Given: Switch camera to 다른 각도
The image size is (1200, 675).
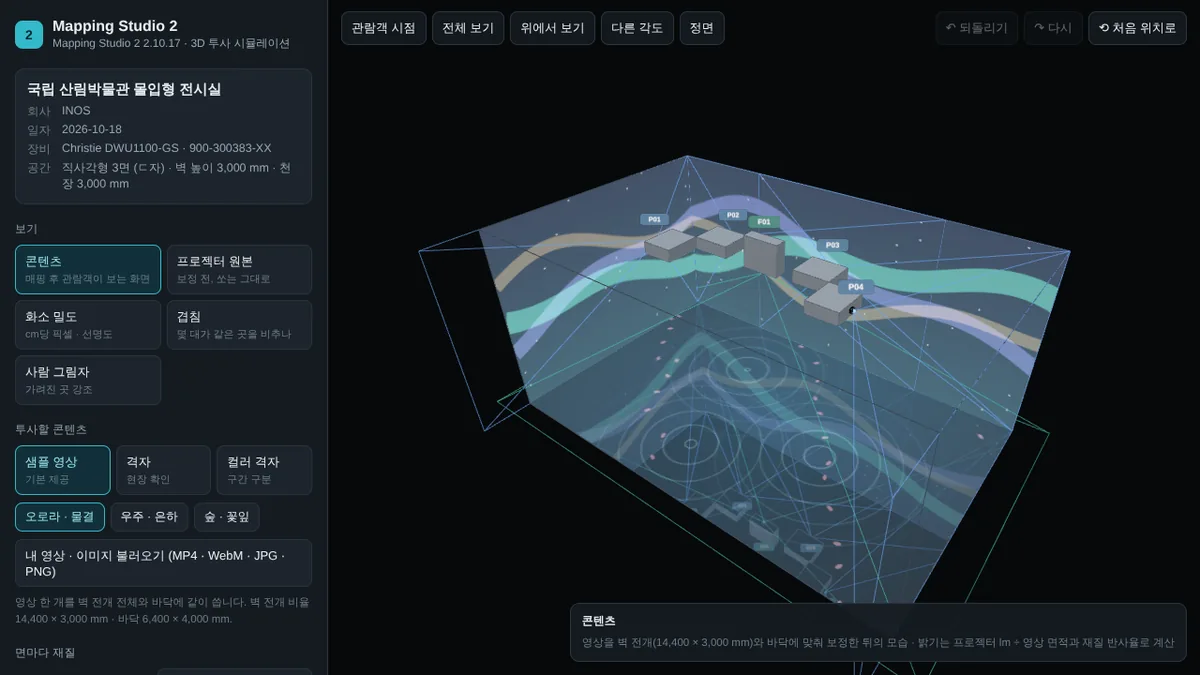Looking at the screenshot, I should tap(638, 28).
